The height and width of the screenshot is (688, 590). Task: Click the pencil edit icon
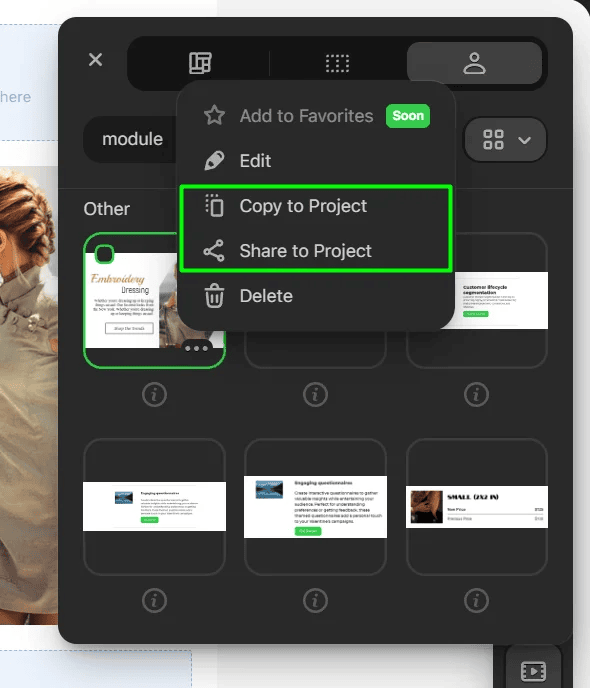[215, 161]
